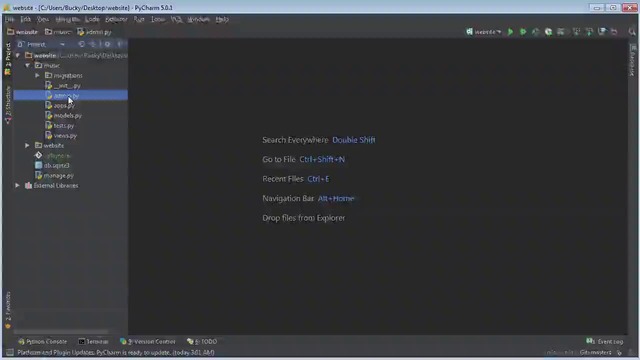Open the Run menu
Viewport: 640px width, 360px height.
pyautogui.click(x=139, y=19)
